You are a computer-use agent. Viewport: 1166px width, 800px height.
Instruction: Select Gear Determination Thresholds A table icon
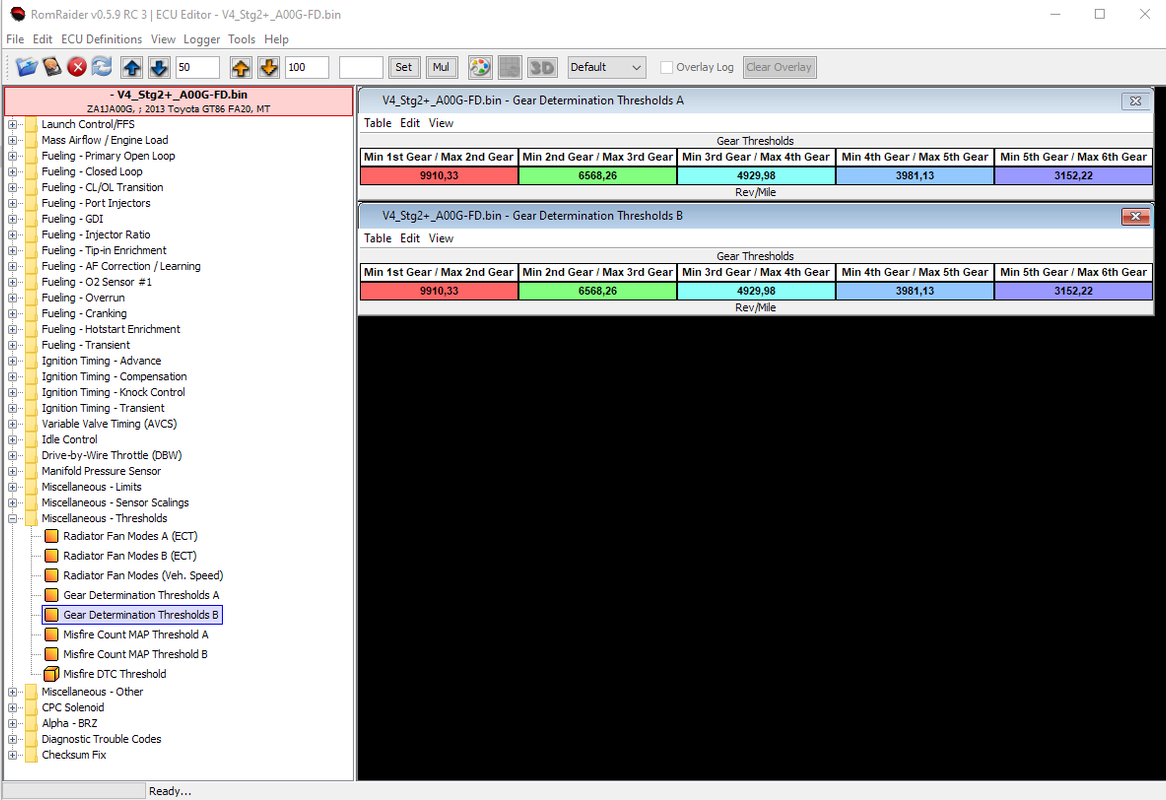51,595
